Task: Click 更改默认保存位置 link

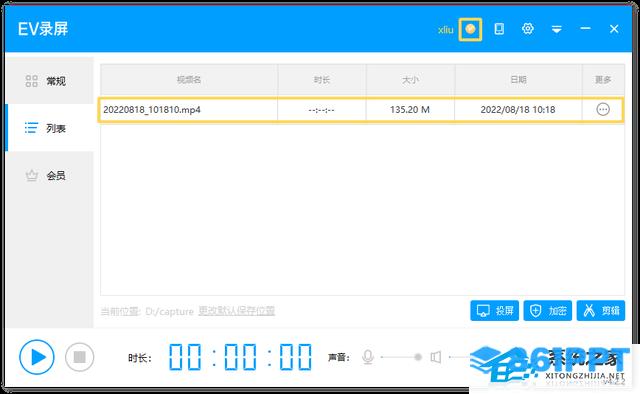Action: [236, 311]
